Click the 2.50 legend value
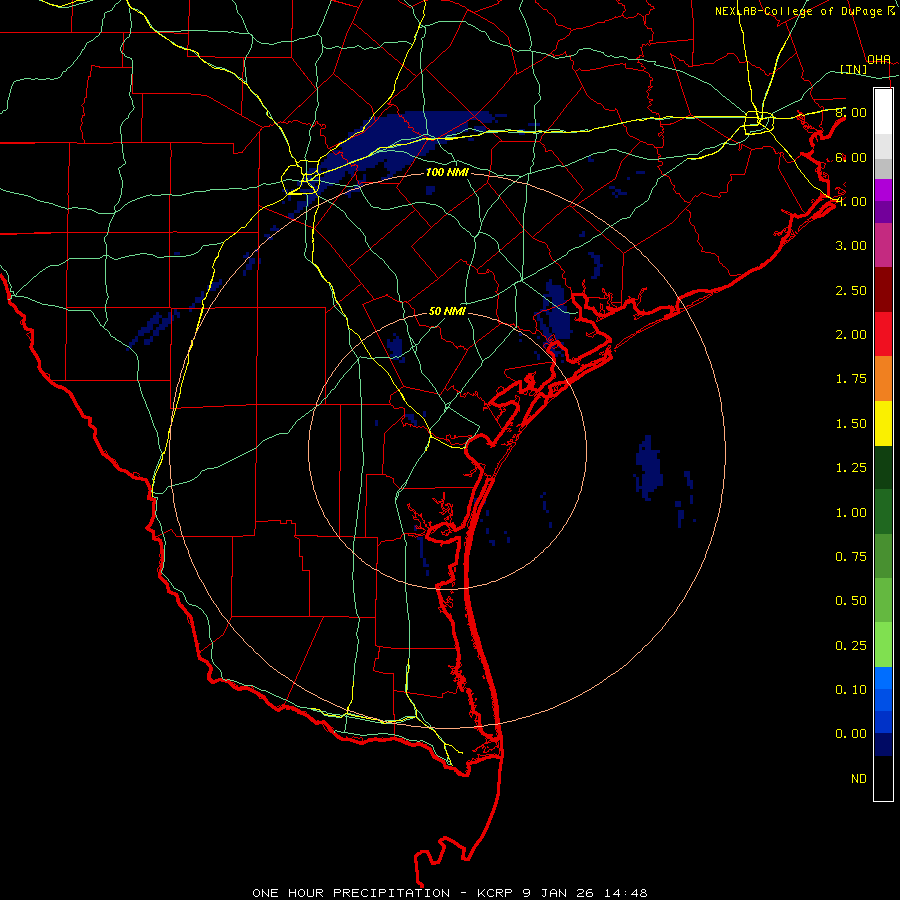The image size is (900, 900). (x=851, y=290)
